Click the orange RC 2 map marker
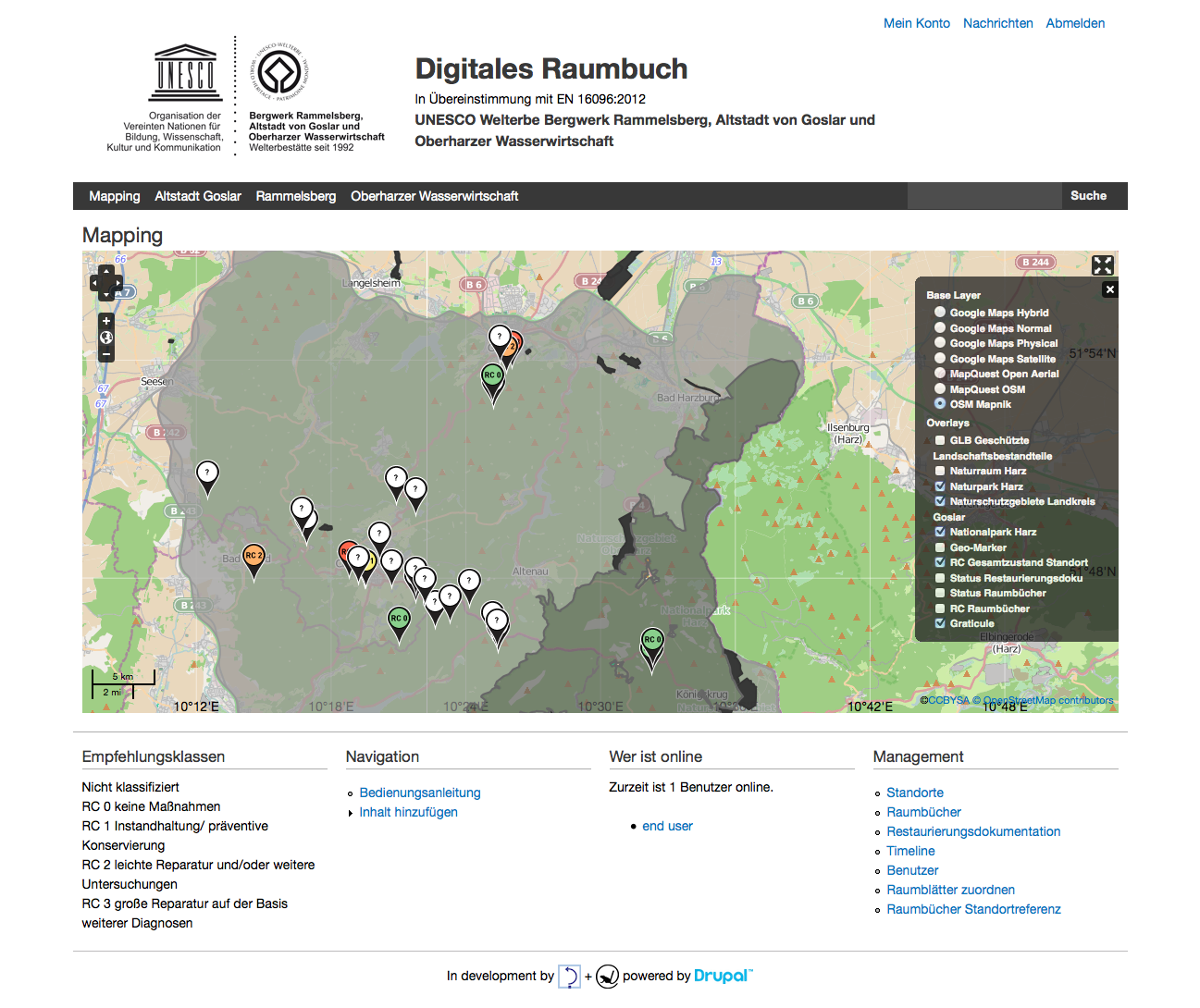 tap(254, 557)
